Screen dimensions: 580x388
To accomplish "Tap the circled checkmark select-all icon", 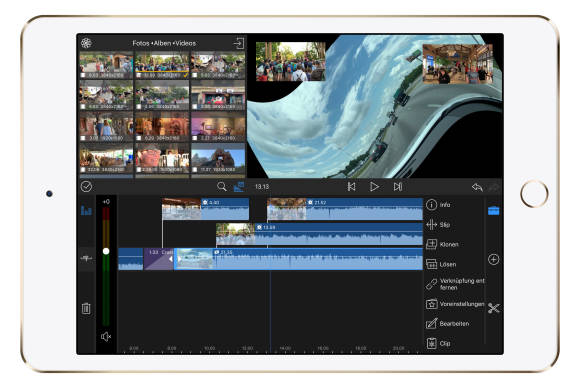I will tap(86, 187).
